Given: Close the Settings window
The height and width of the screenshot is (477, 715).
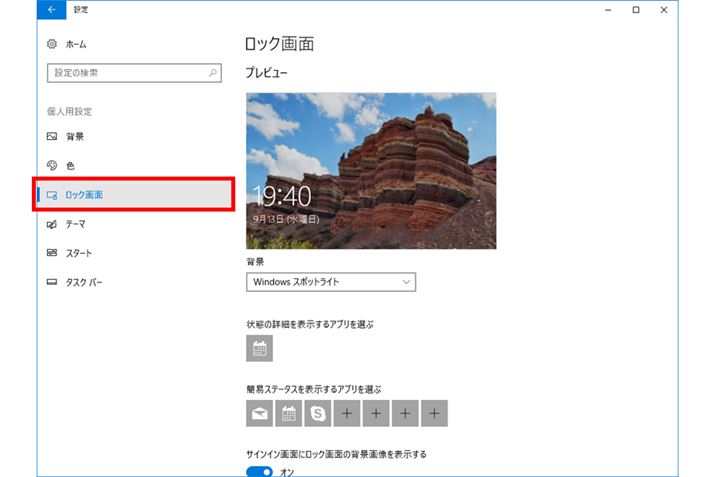Looking at the screenshot, I should tap(664, 10).
